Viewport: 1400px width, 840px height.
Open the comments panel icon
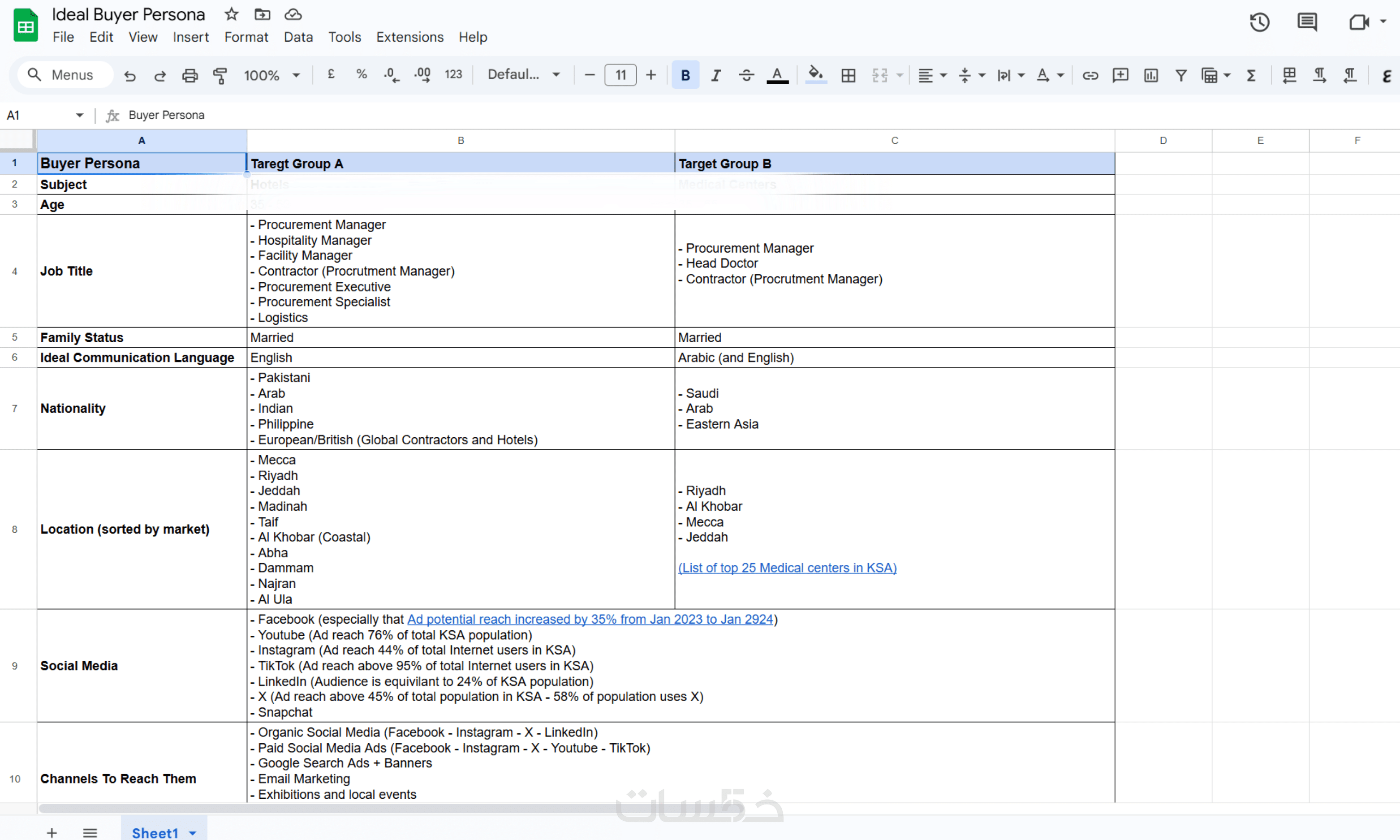point(1307,23)
